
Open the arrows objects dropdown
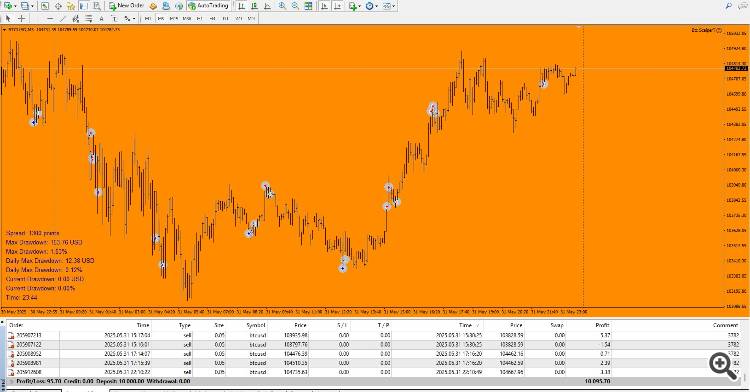pos(133,19)
